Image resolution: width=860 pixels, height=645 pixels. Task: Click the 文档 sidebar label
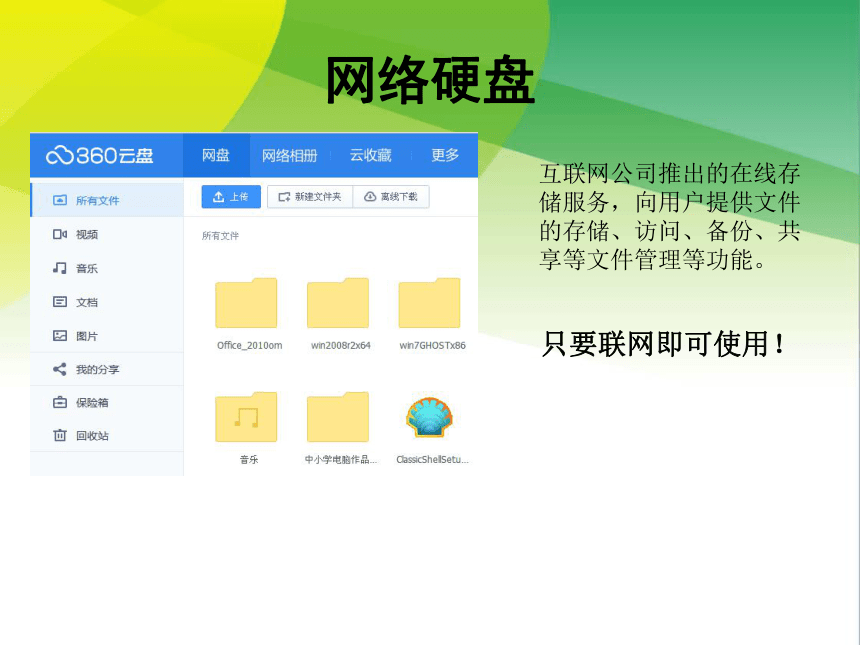click(87, 302)
